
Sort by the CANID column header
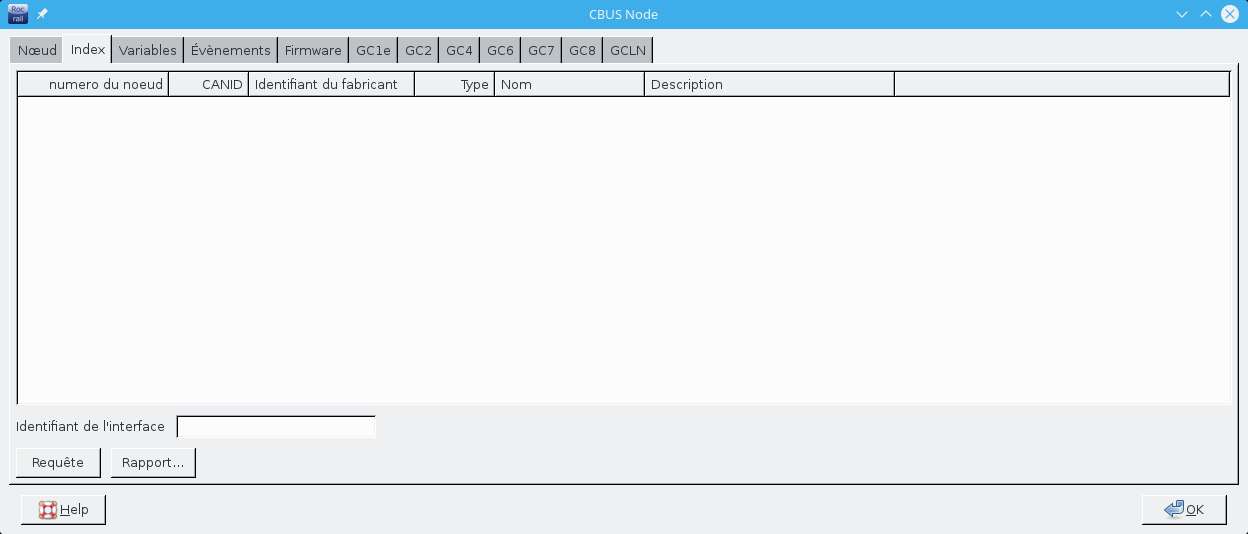(x=209, y=84)
